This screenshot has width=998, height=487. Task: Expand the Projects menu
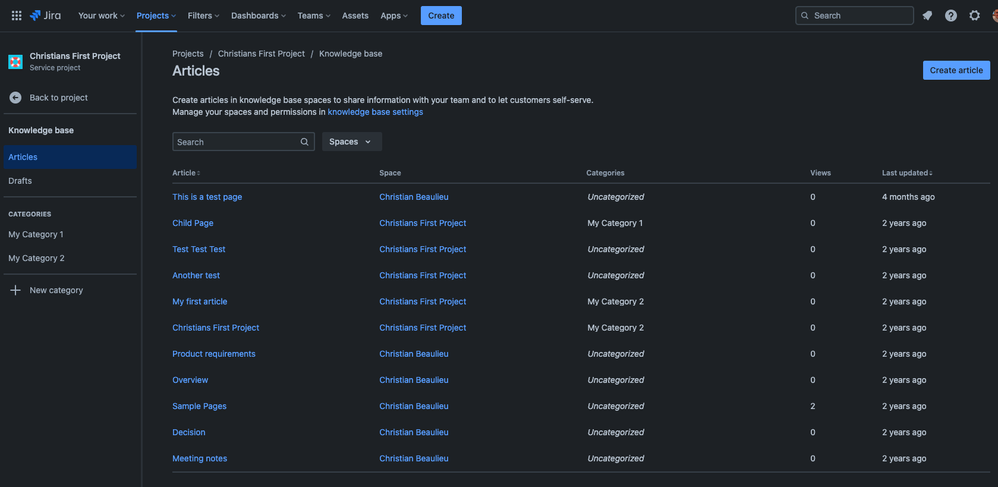coord(156,15)
